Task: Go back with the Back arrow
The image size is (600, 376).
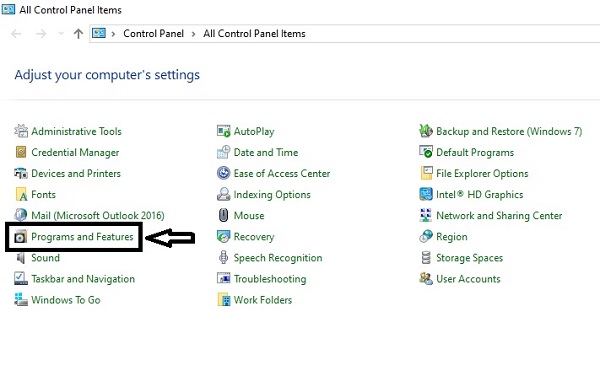Action: (16, 34)
